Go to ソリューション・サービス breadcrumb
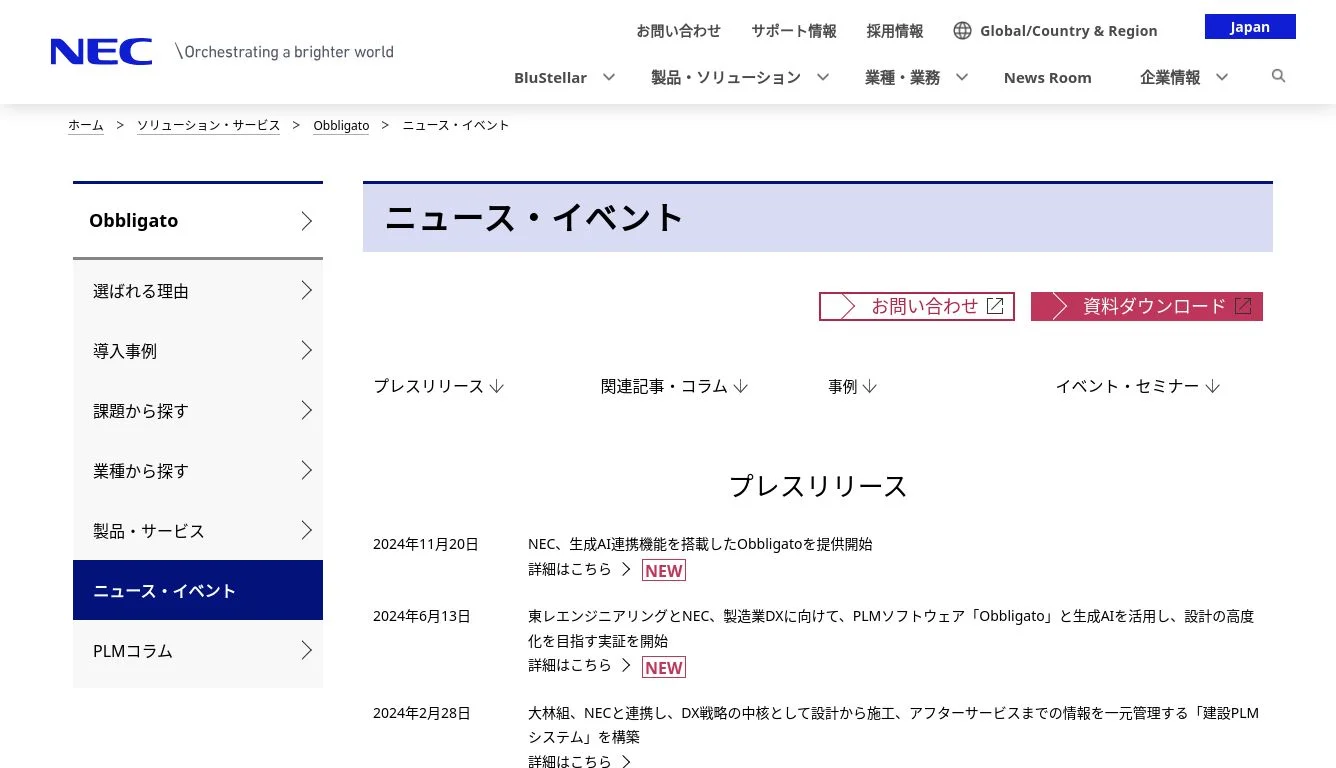Image resolution: width=1336 pixels, height=768 pixels. pyautogui.click(x=208, y=125)
